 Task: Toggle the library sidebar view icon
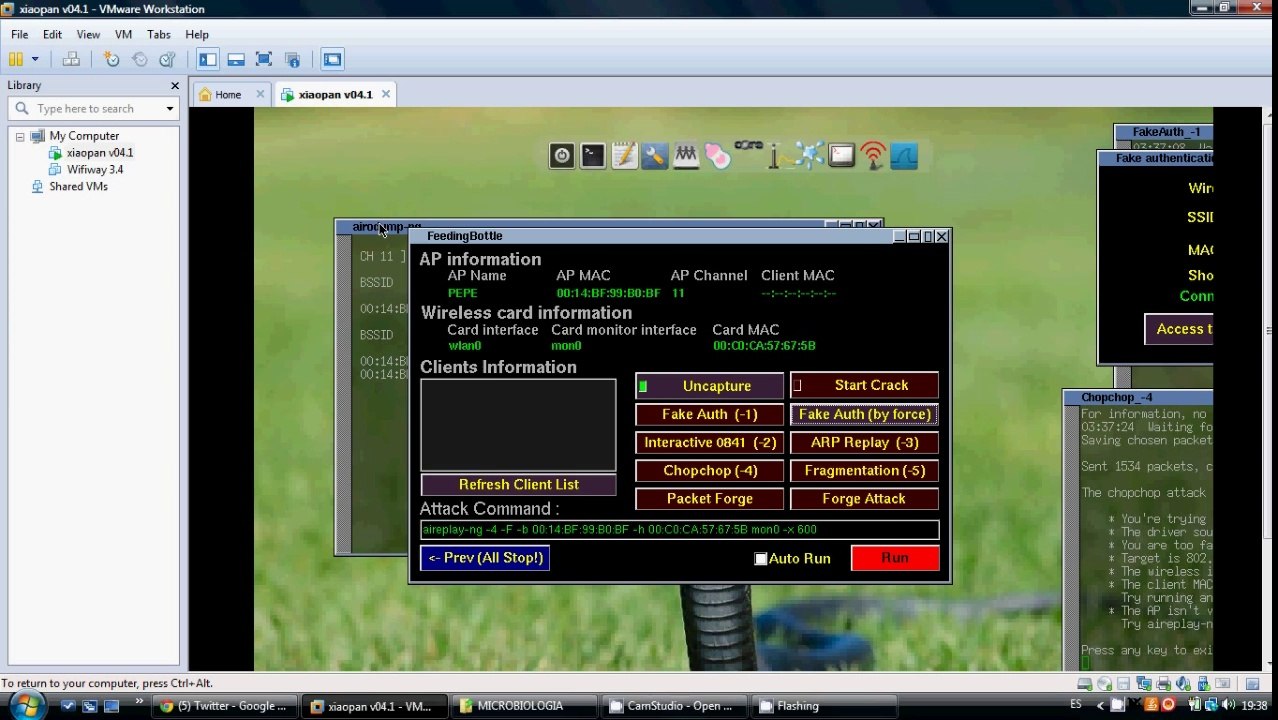207,60
